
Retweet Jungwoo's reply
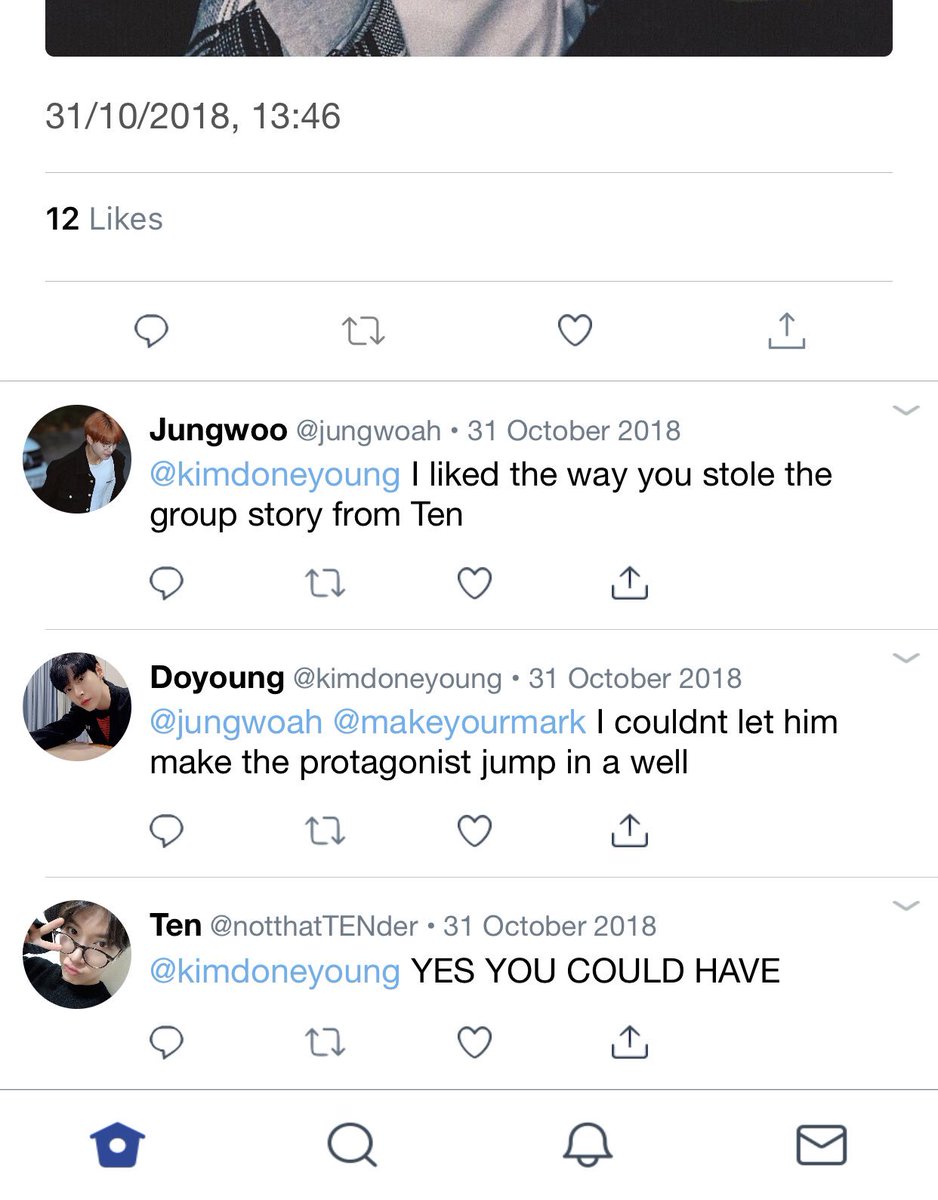coord(324,583)
